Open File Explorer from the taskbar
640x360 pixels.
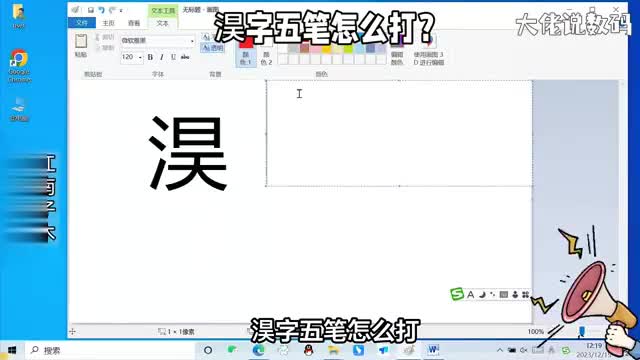333,350
